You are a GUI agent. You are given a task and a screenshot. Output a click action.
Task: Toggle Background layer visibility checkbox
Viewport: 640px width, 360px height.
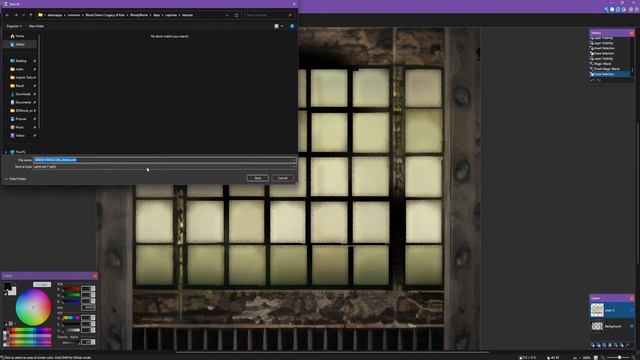coord(632,326)
